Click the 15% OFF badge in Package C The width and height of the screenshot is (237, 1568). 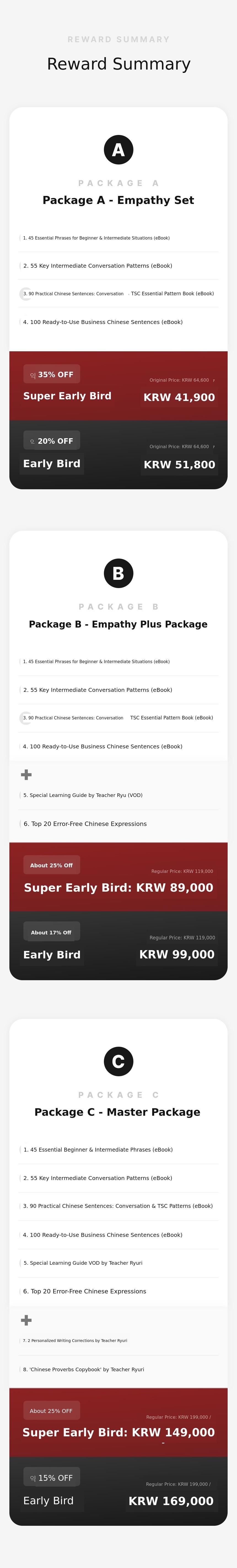point(52,1477)
